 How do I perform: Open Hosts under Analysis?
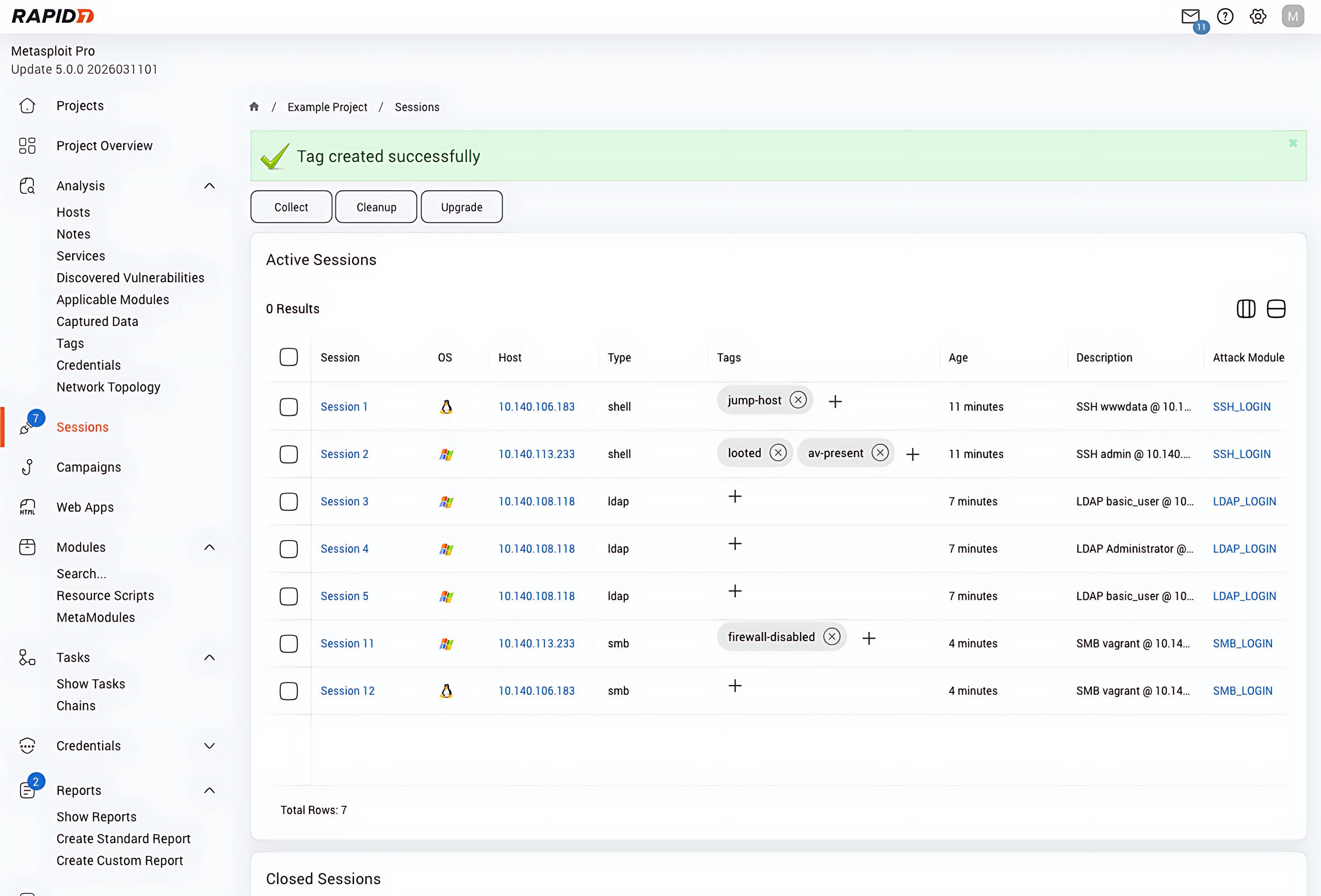[73, 212]
